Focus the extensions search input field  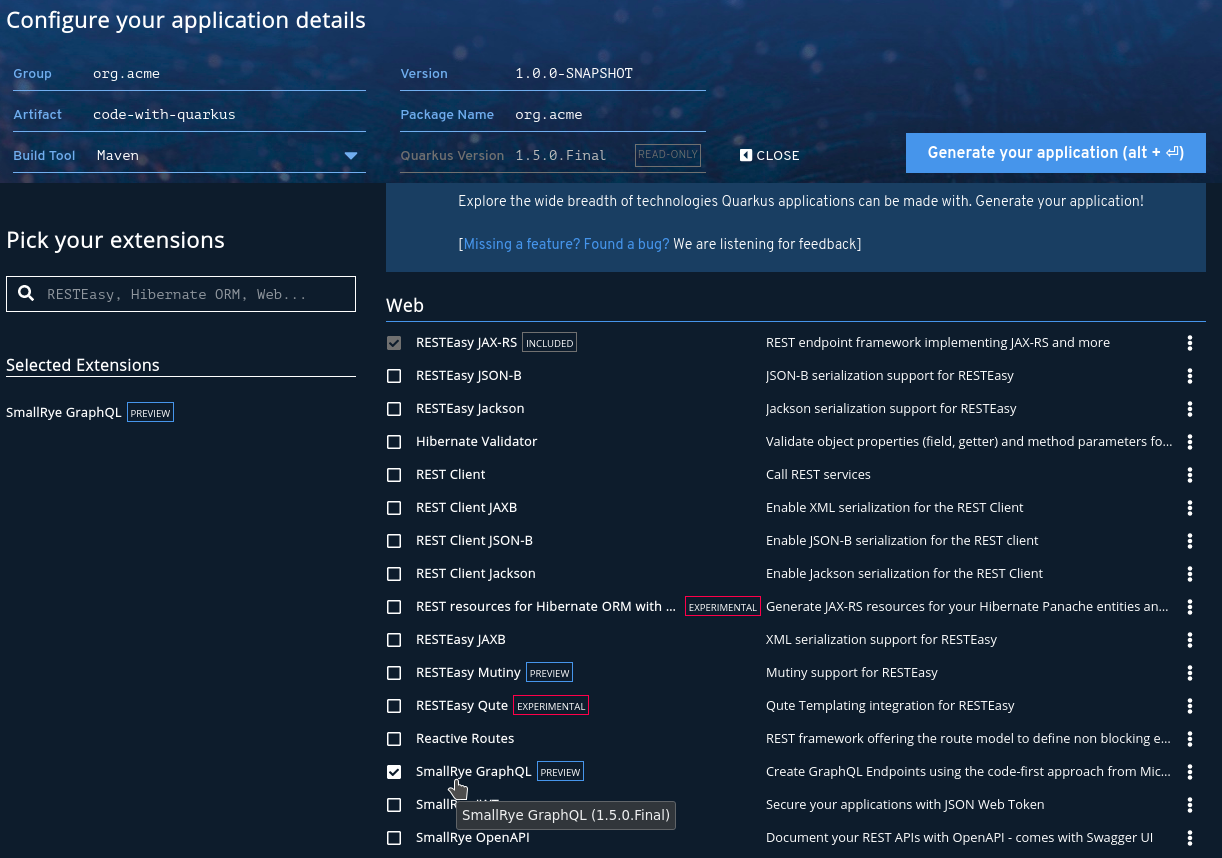pyautogui.click(x=181, y=294)
